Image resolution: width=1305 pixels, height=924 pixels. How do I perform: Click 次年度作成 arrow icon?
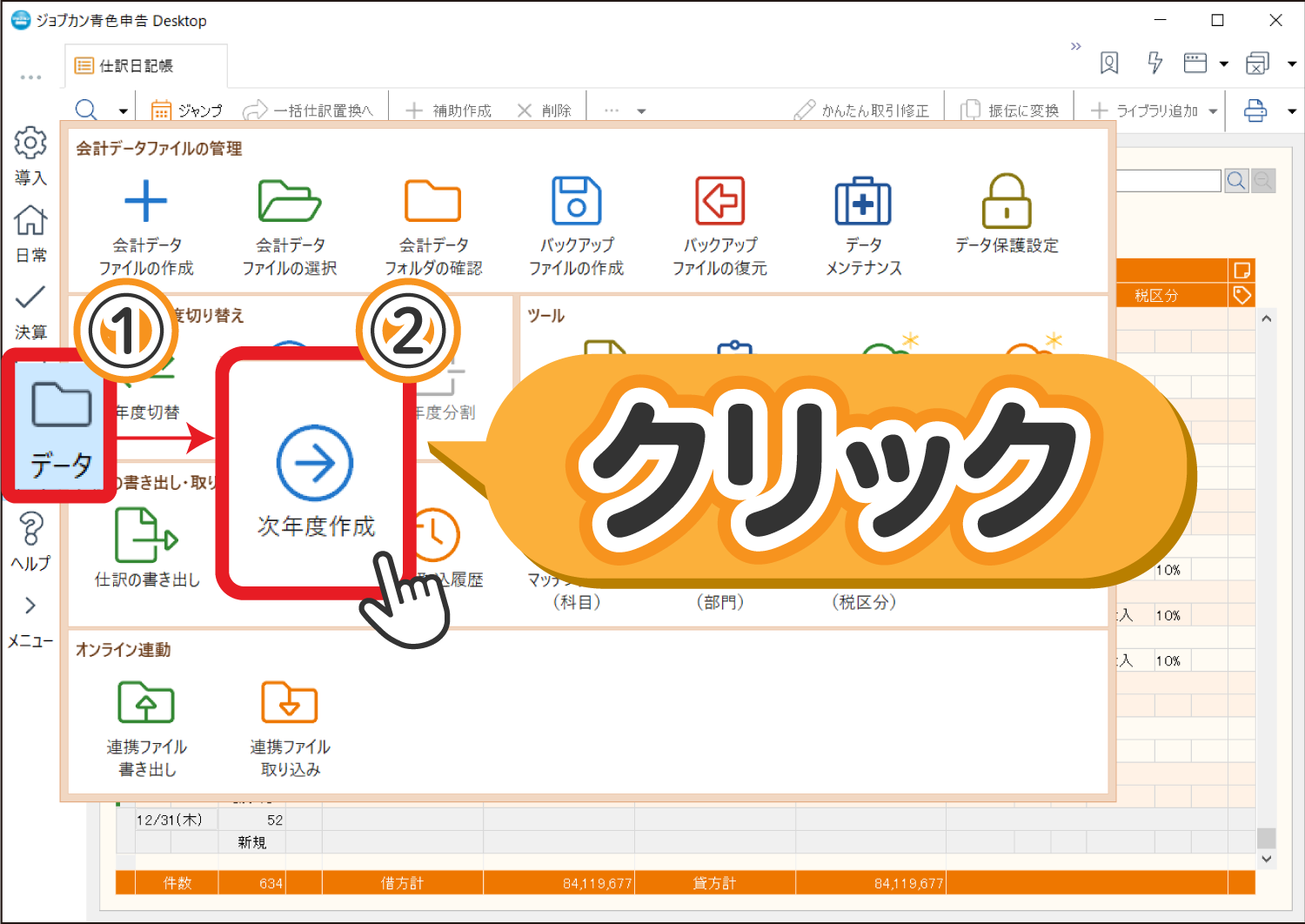[315, 463]
